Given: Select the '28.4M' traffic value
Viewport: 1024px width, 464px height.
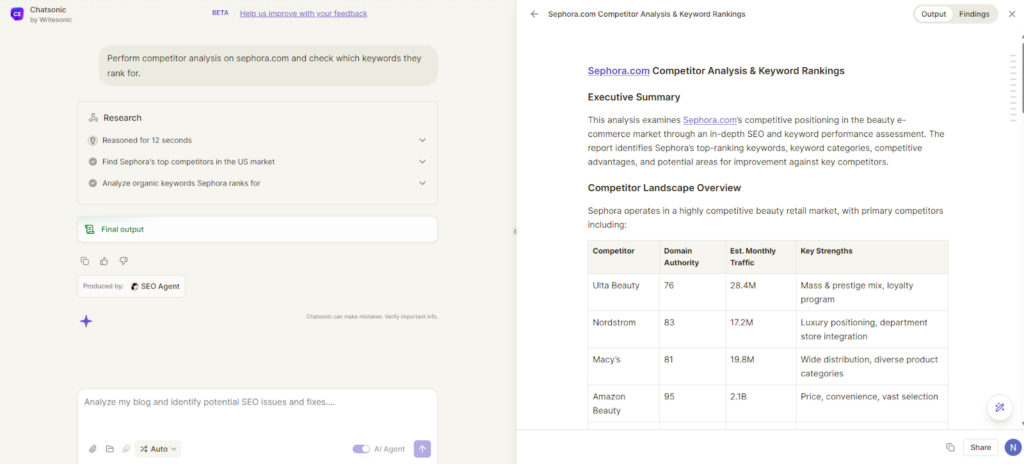Looking at the screenshot, I should click(742, 286).
